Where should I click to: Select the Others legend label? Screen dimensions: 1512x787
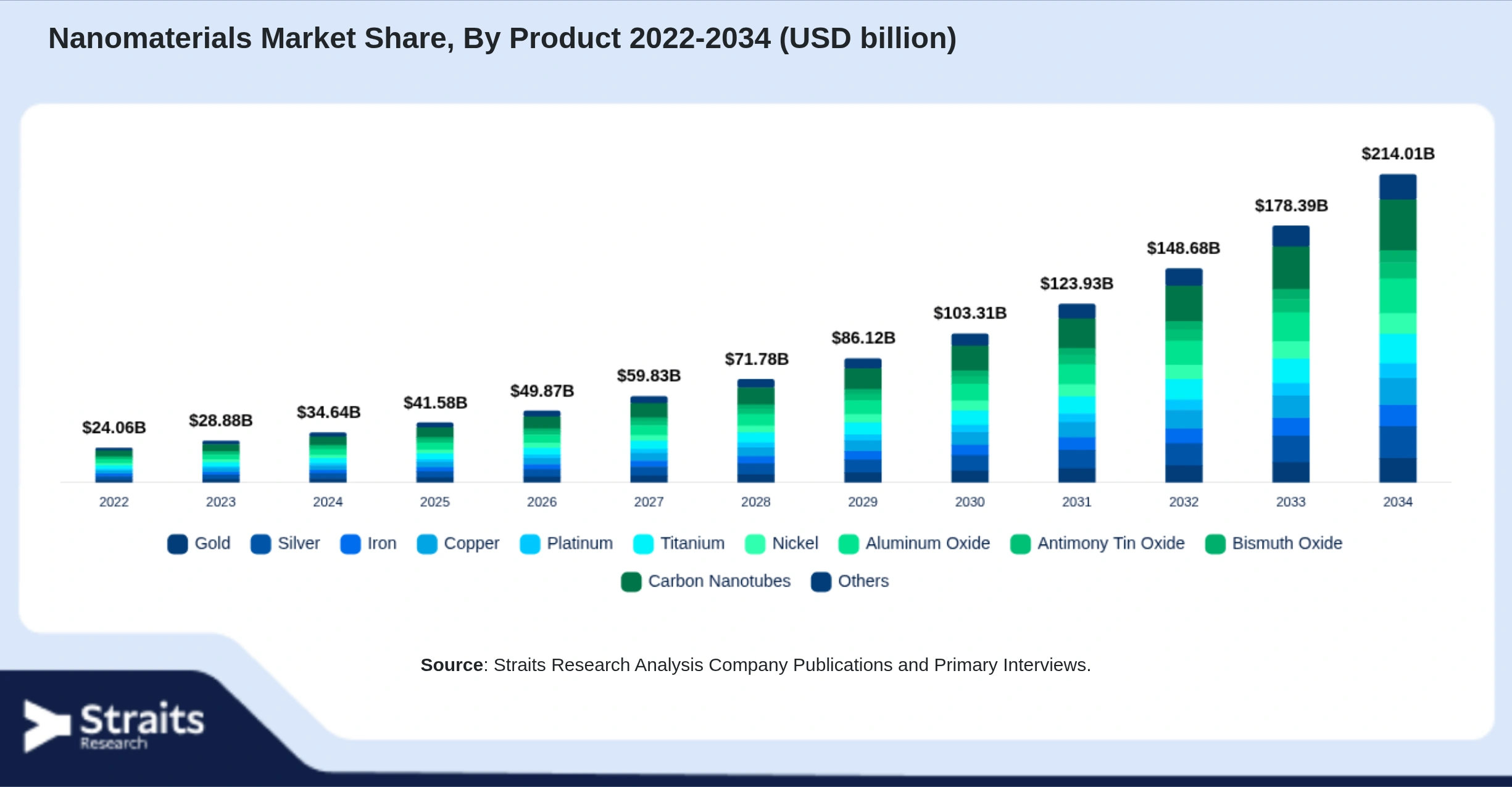pos(863,581)
